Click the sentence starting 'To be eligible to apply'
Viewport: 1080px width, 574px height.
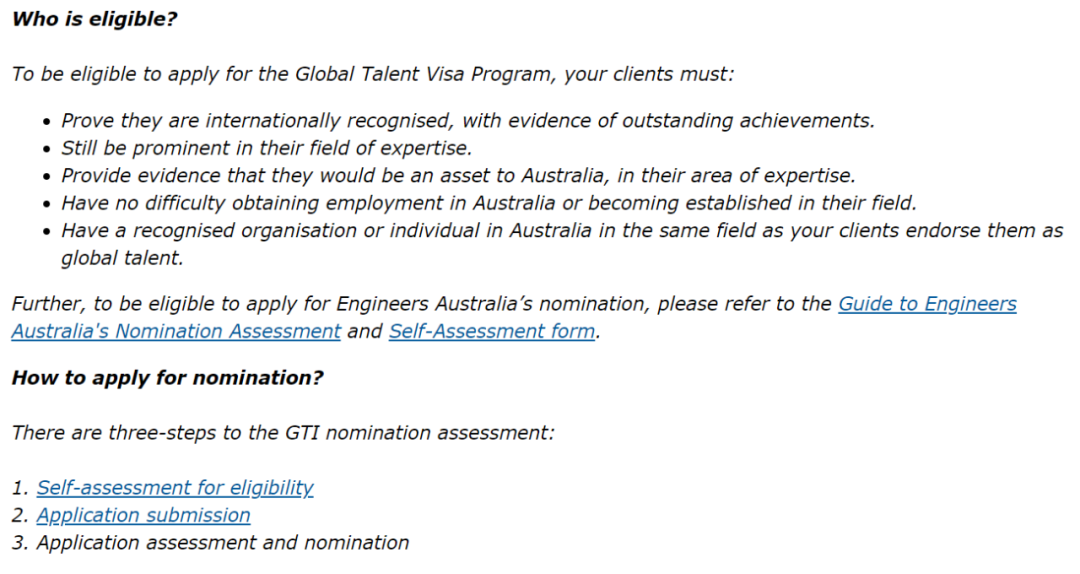click(x=373, y=74)
